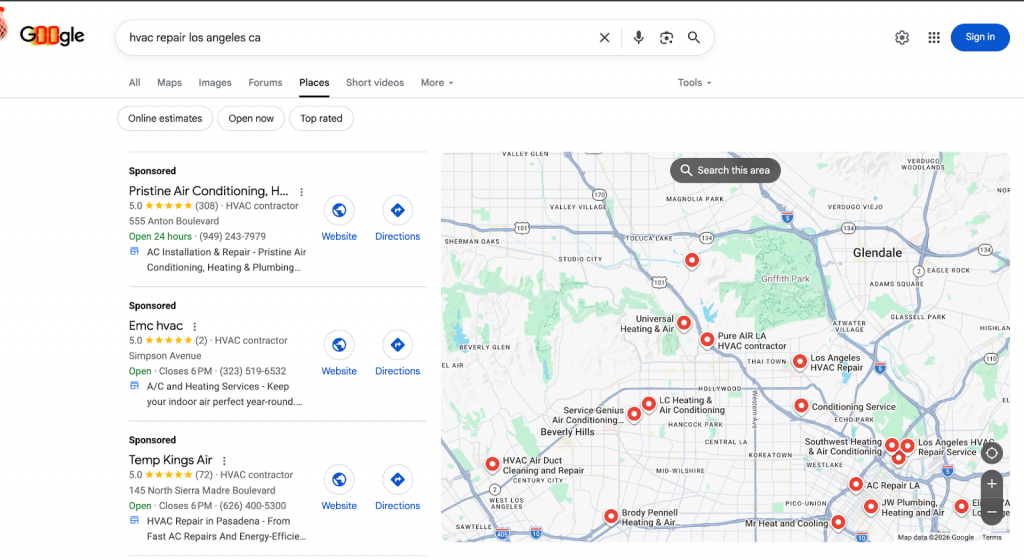Switch to the All results tab
Viewport: 1024px width, 559px height.
135,83
